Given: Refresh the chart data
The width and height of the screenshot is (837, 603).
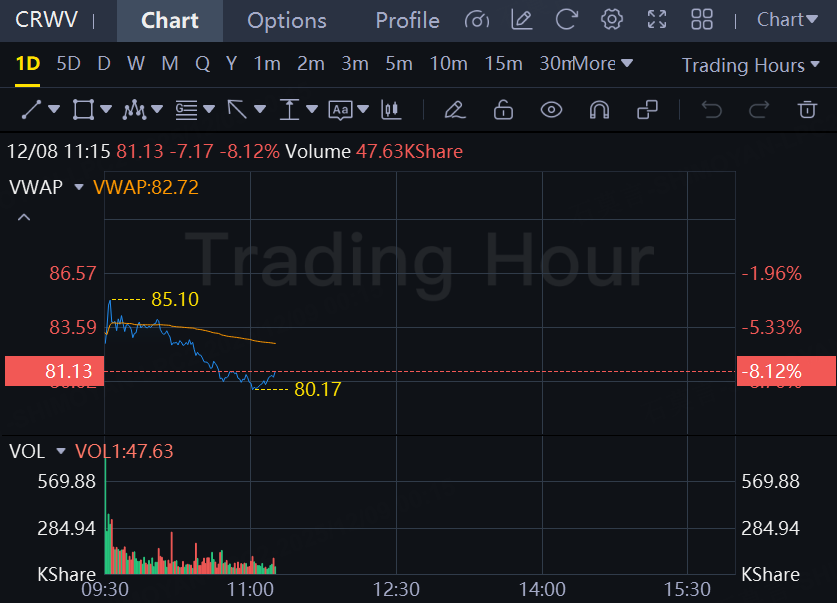Looking at the screenshot, I should pos(567,19).
